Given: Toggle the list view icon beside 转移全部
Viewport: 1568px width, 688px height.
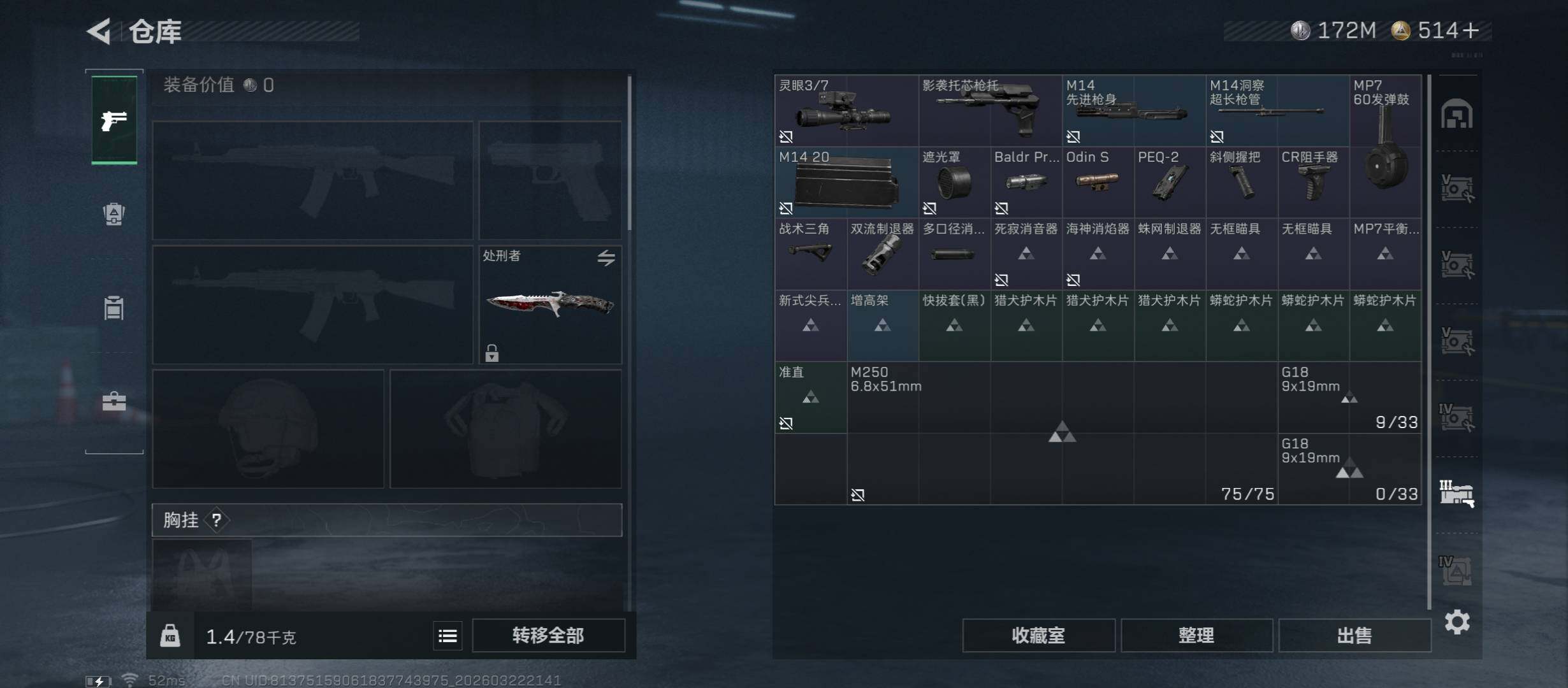Looking at the screenshot, I should (x=447, y=636).
